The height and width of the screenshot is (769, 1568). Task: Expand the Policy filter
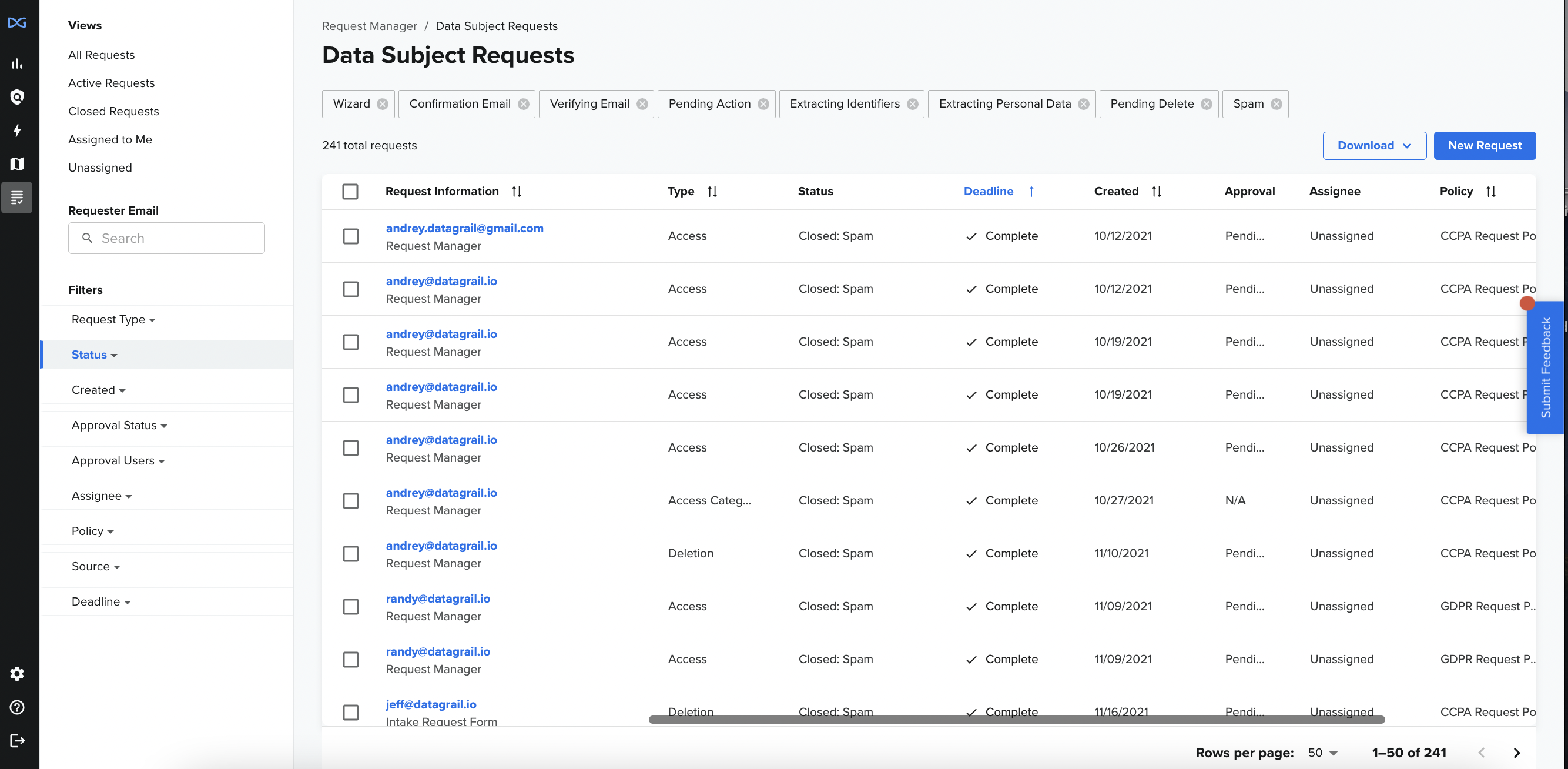[x=92, y=531]
